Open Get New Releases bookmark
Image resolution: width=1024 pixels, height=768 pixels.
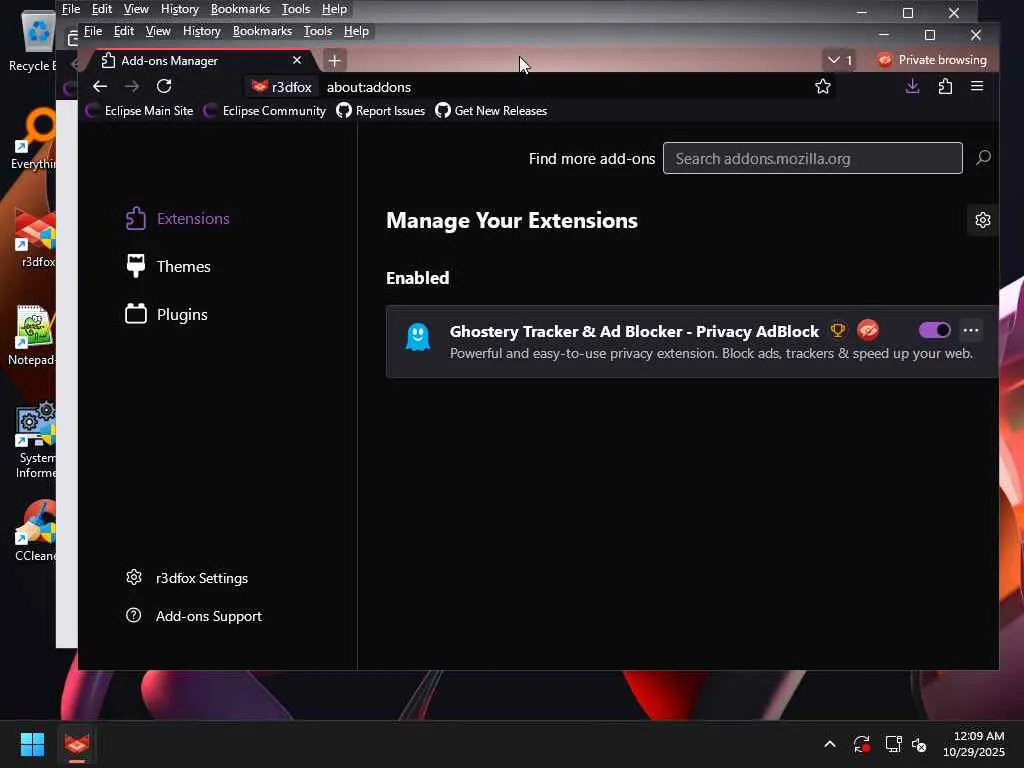click(x=491, y=111)
